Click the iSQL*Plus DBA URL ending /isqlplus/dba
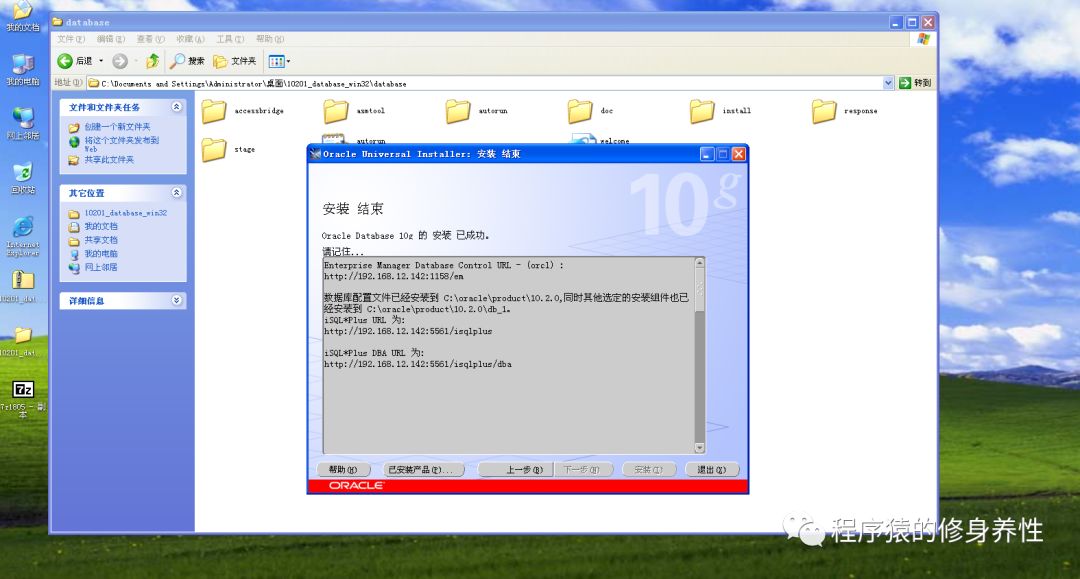This screenshot has width=1080, height=579. pos(417,364)
